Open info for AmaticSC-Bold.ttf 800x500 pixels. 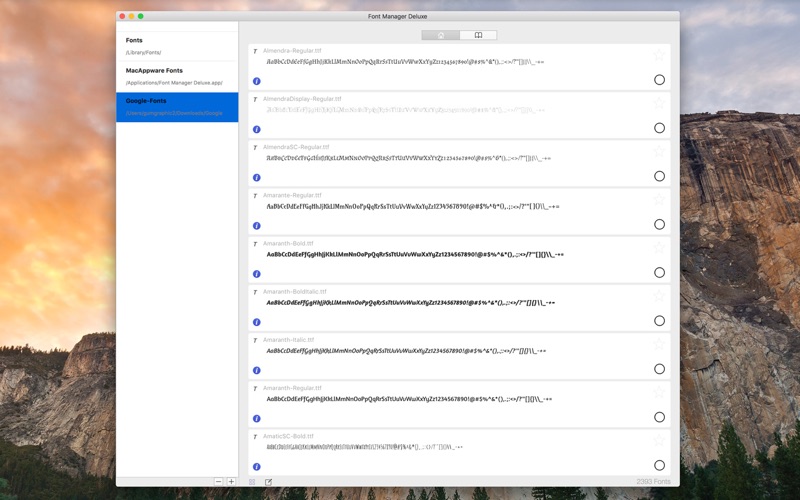[x=257, y=467]
